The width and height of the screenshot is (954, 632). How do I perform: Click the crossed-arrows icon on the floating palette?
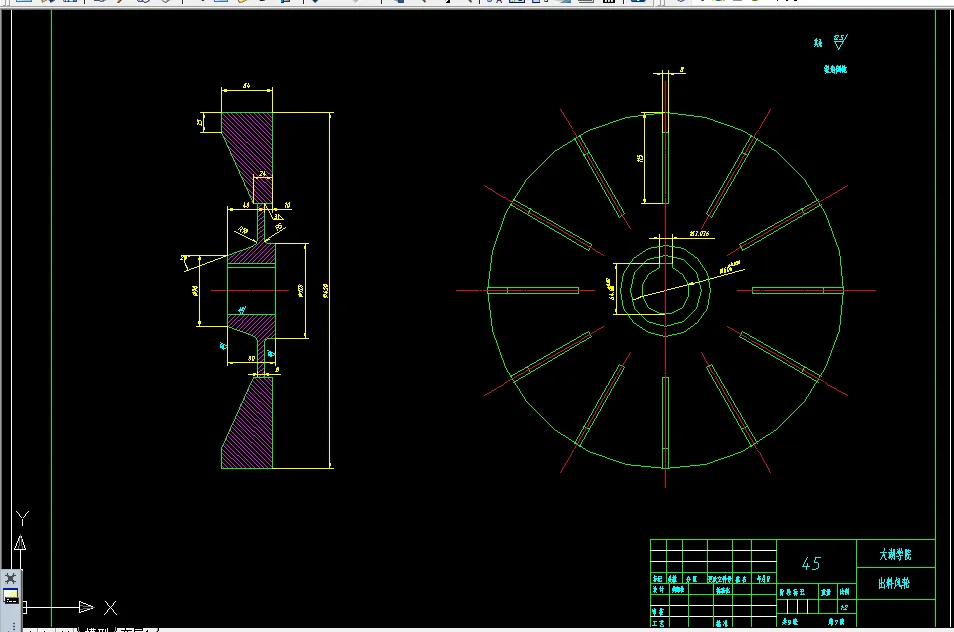coord(10,578)
